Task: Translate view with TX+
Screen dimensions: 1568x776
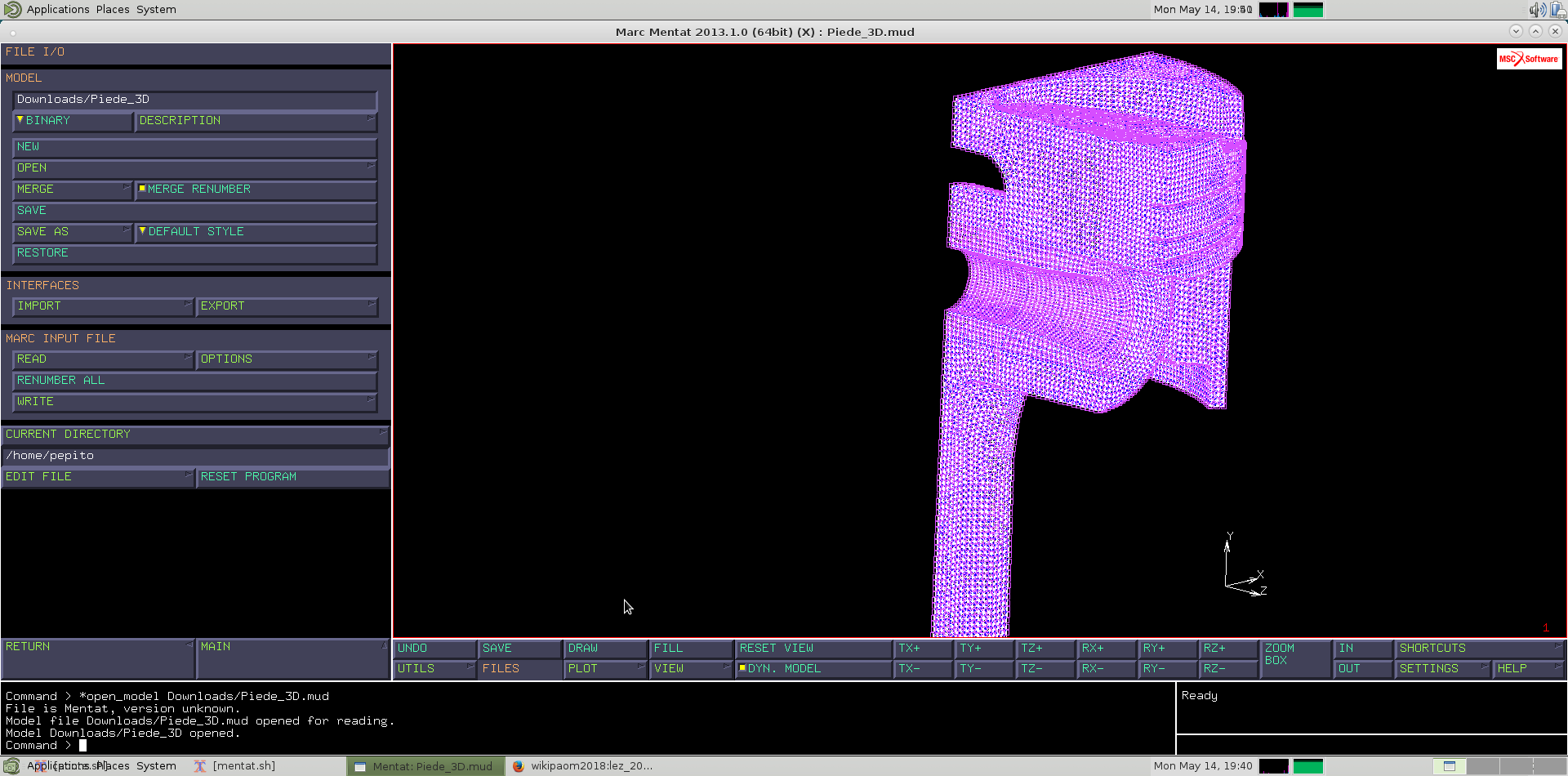Action: pyautogui.click(x=924, y=649)
